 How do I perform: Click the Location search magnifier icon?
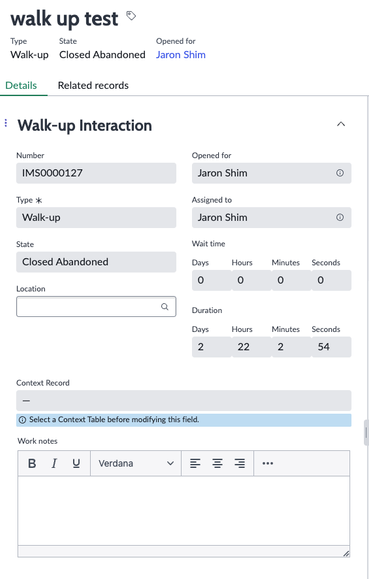pyautogui.click(x=165, y=306)
